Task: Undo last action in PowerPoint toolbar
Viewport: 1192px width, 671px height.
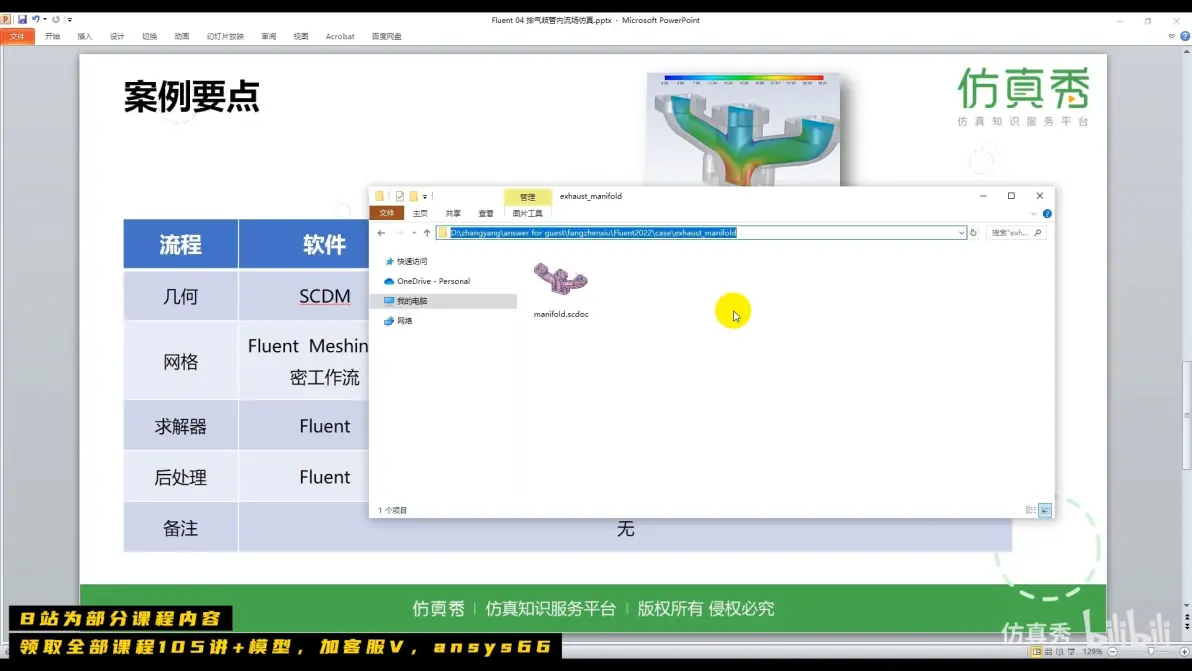Action: coord(35,20)
